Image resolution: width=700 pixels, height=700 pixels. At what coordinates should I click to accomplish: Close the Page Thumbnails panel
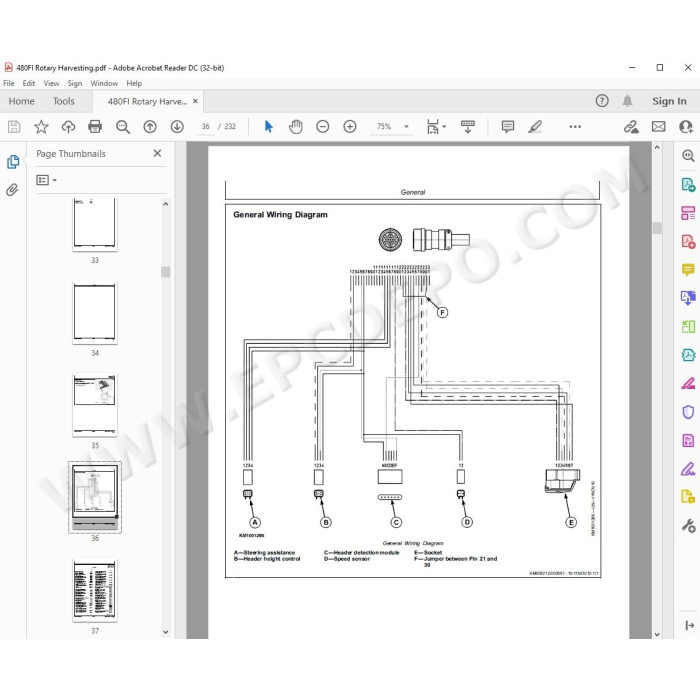[157, 154]
